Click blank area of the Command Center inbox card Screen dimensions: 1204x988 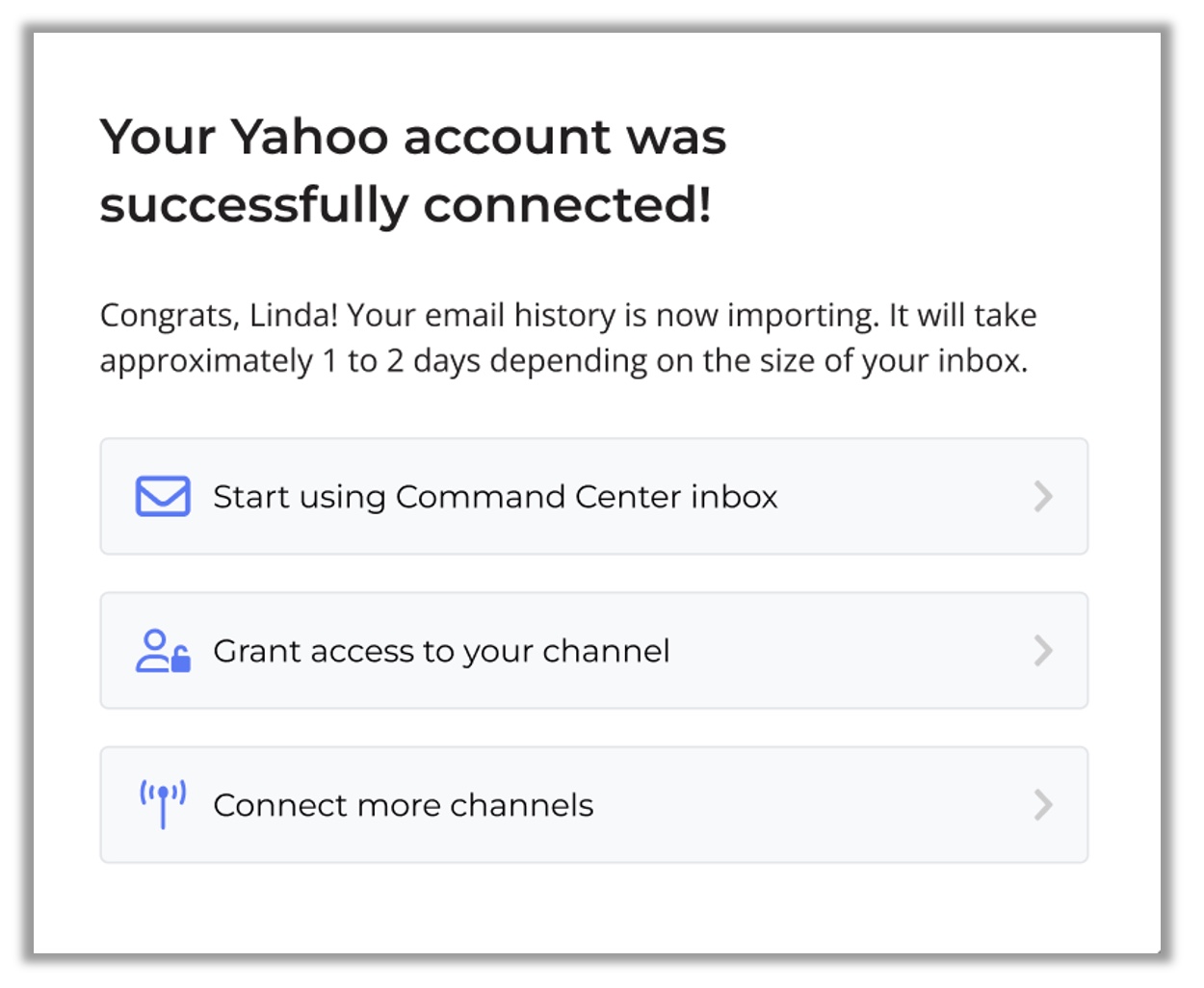pos(905,496)
